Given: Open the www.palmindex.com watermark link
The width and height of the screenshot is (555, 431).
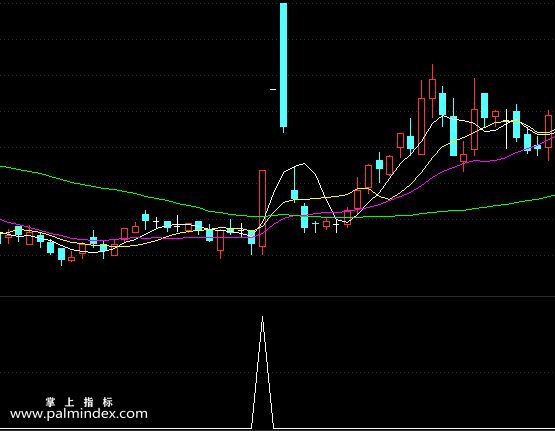Looking at the screenshot, I should click(79, 414).
